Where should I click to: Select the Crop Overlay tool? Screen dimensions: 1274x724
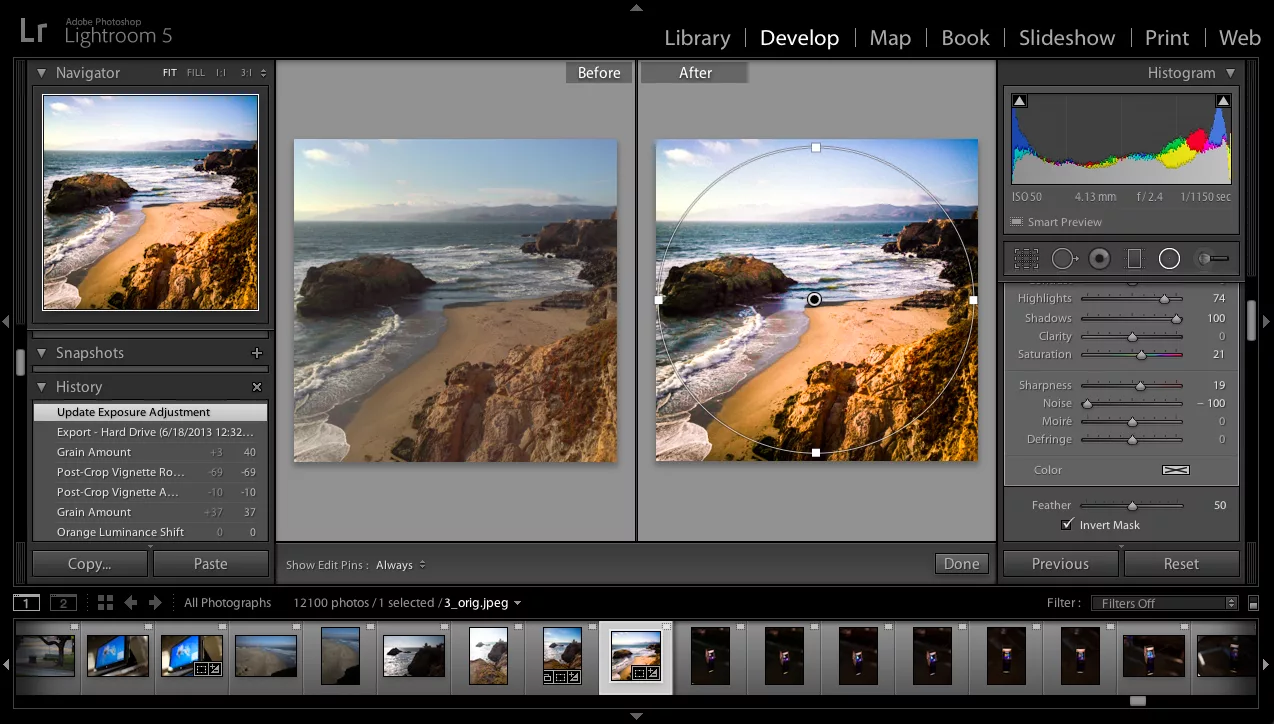coord(1026,259)
